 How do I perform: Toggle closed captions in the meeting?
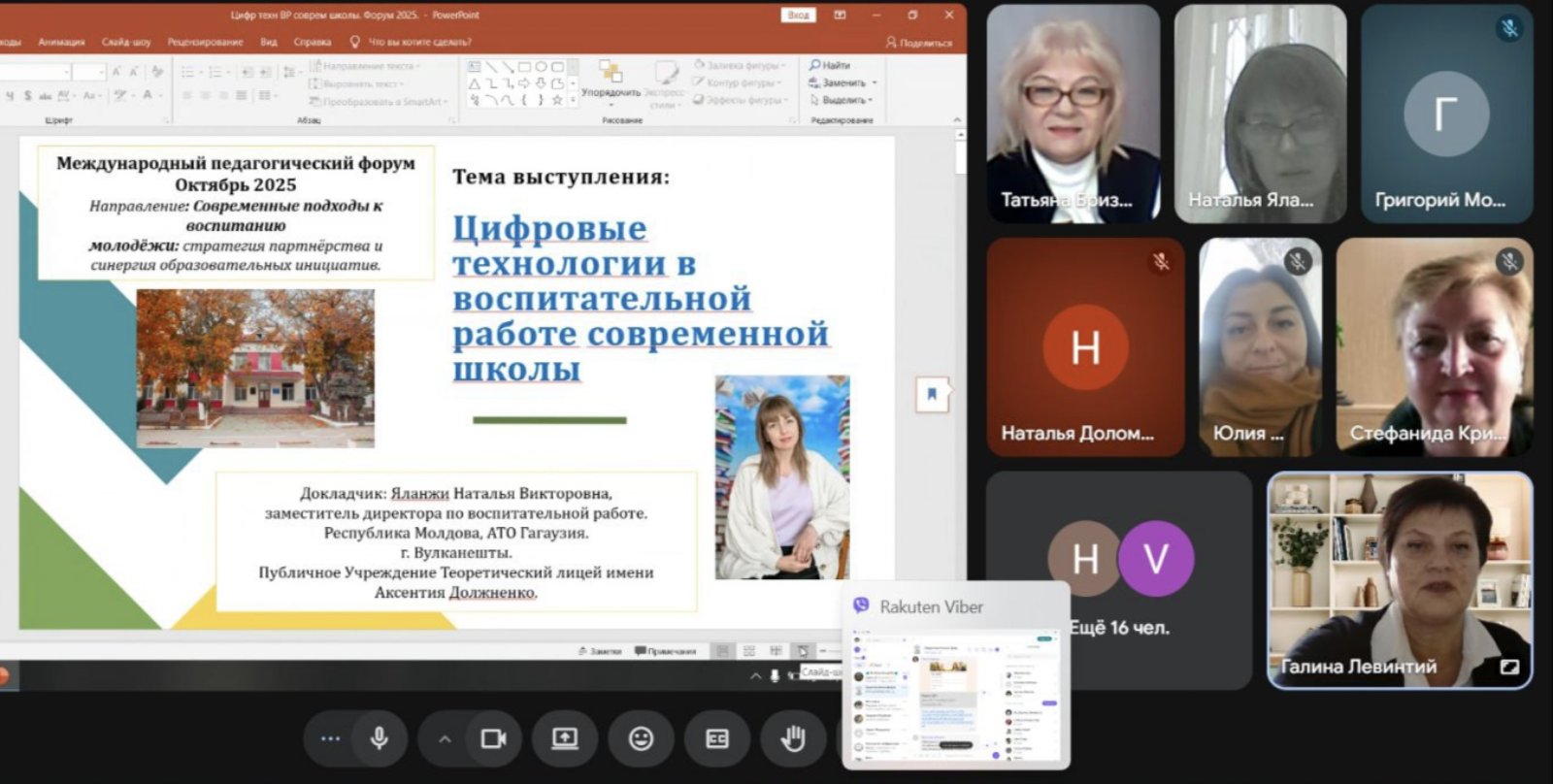point(716,738)
